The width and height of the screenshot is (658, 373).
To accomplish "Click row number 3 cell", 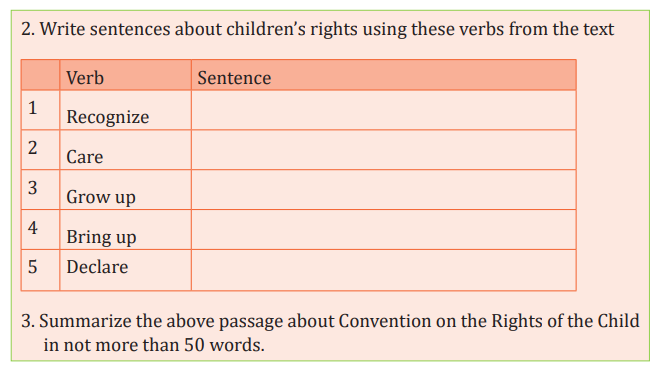I will [40, 190].
